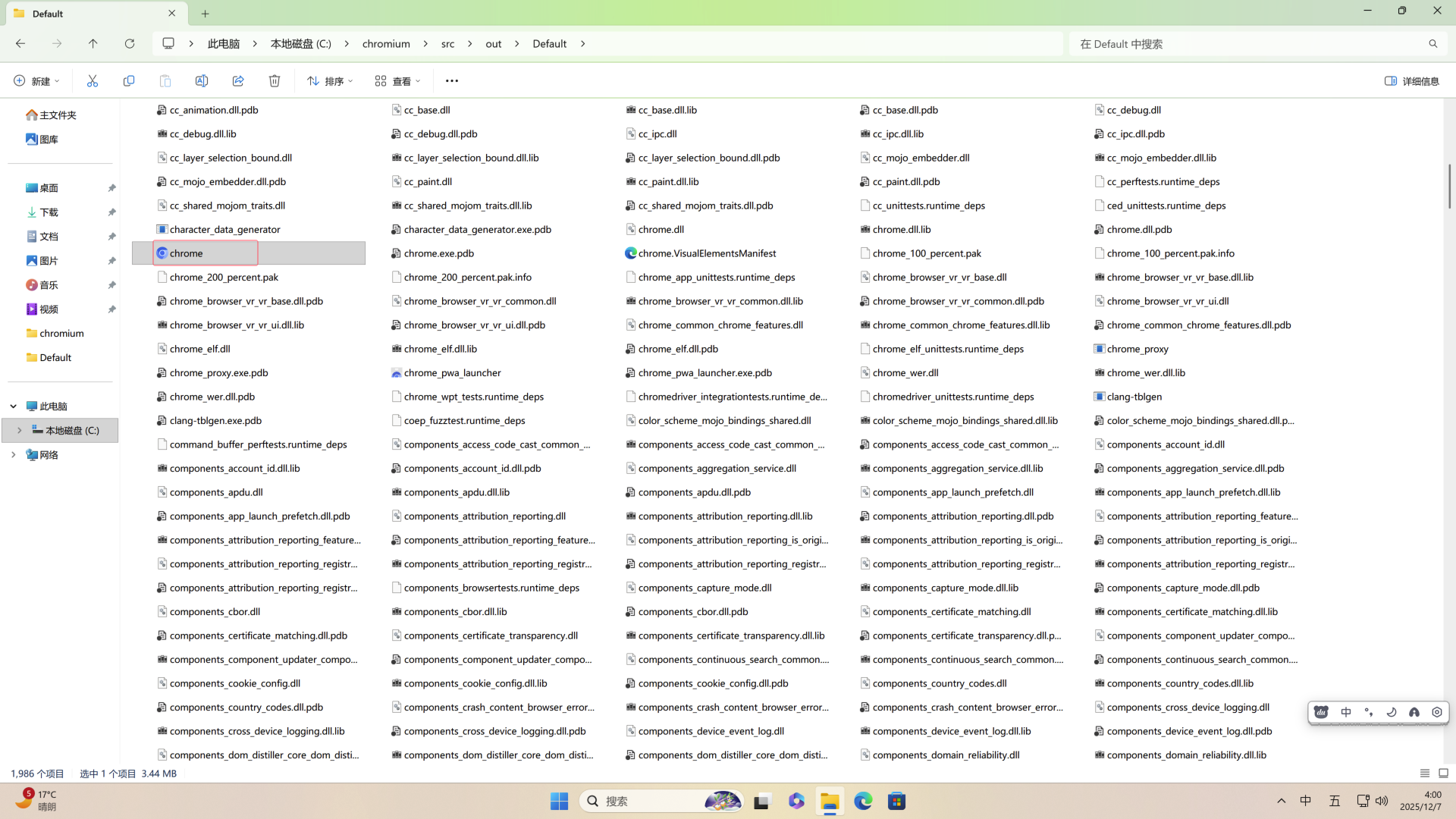Click the Cut scissors icon

coord(93,81)
